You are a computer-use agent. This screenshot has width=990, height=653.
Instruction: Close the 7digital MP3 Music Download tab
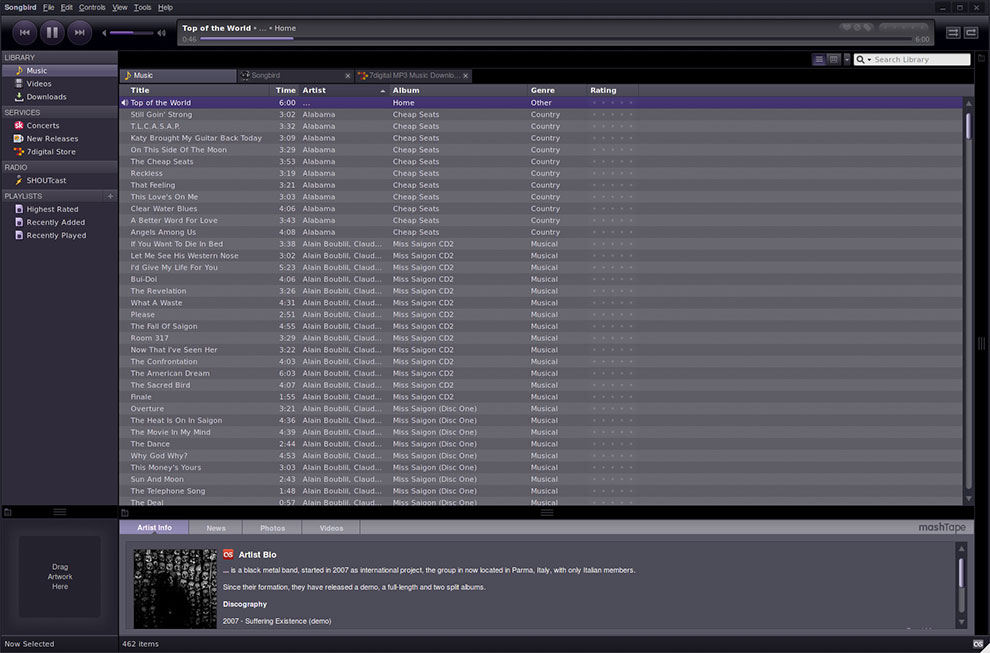(x=465, y=76)
